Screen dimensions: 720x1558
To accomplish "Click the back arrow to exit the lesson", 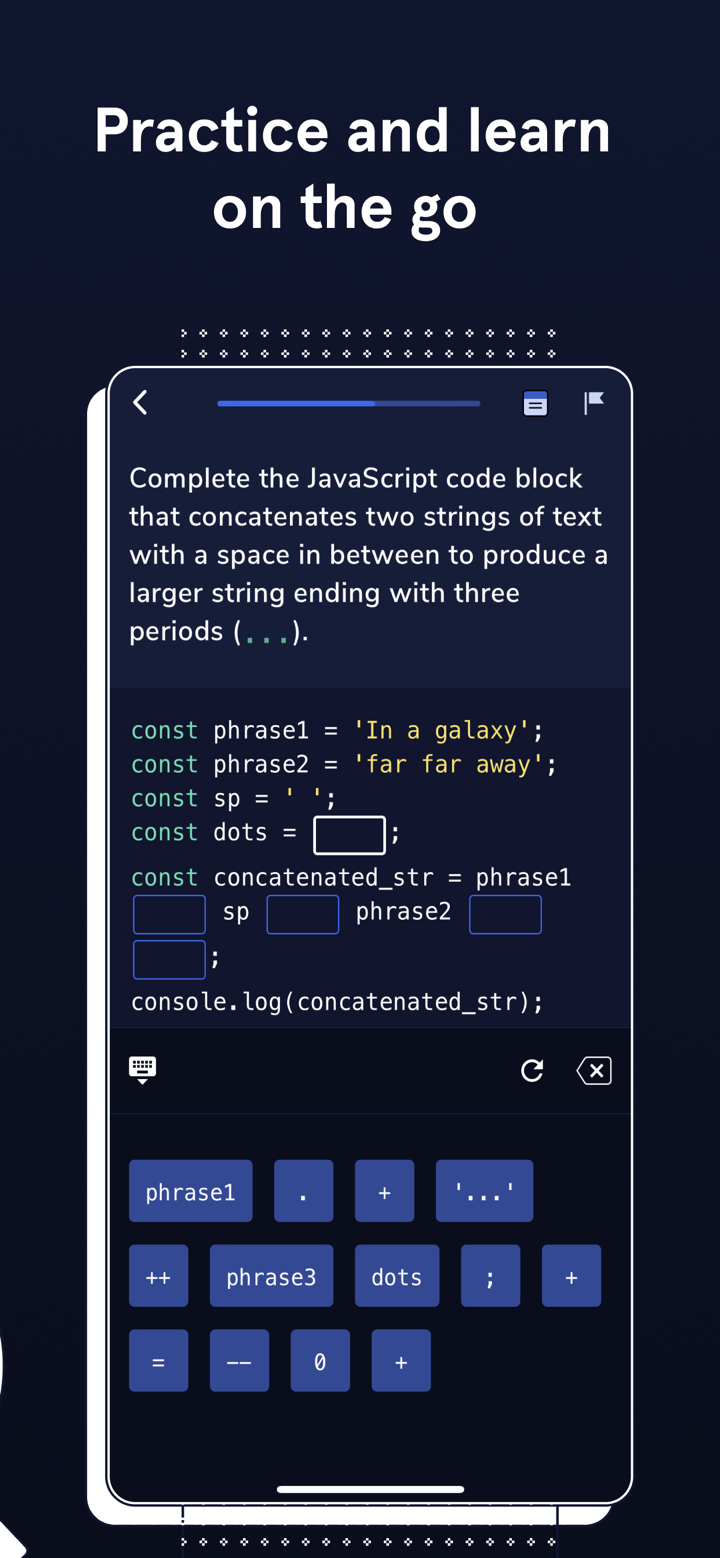I will [139, 403].
